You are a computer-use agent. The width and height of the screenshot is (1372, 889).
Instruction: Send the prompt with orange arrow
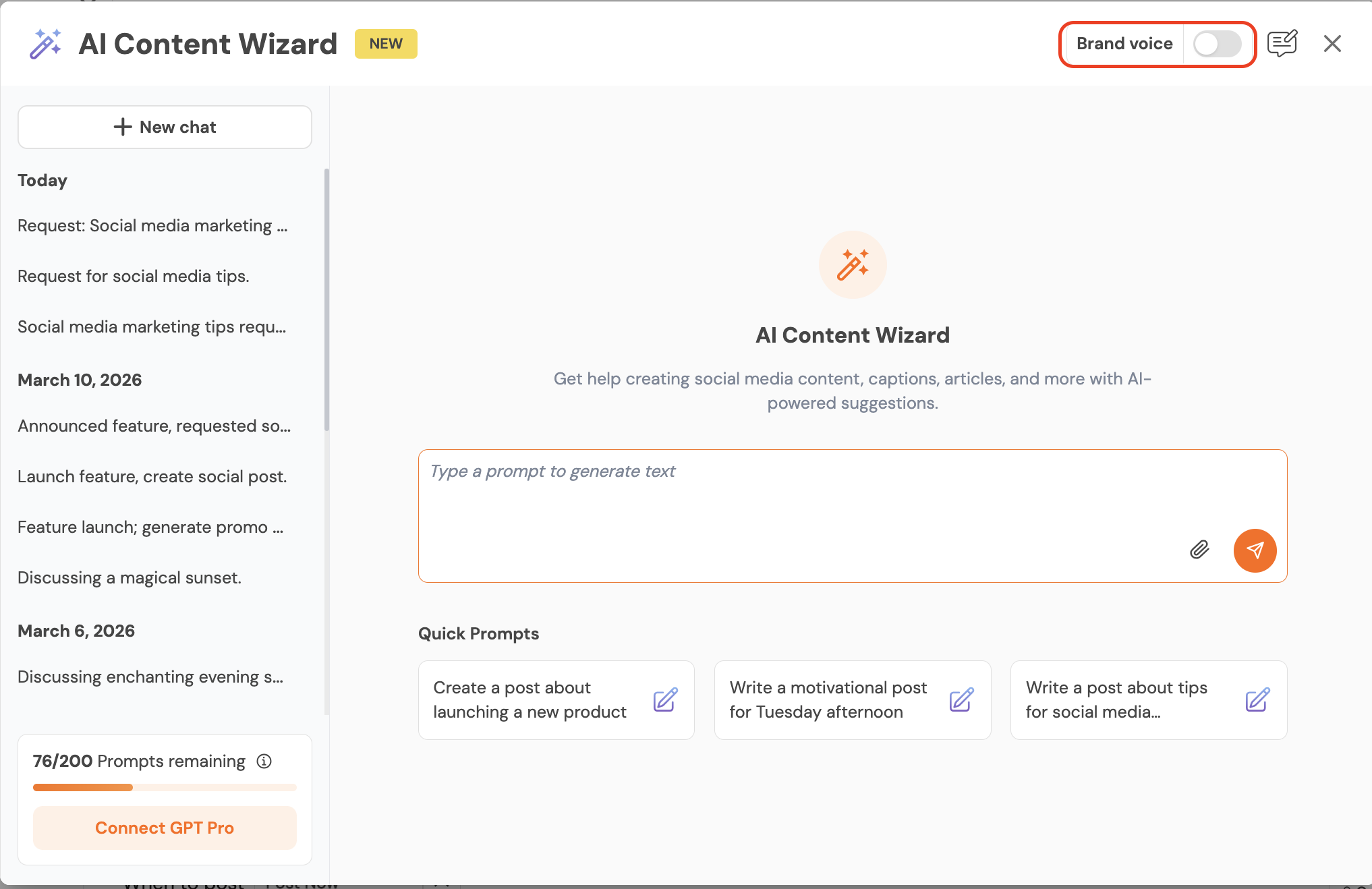(x=1255, y=550)
